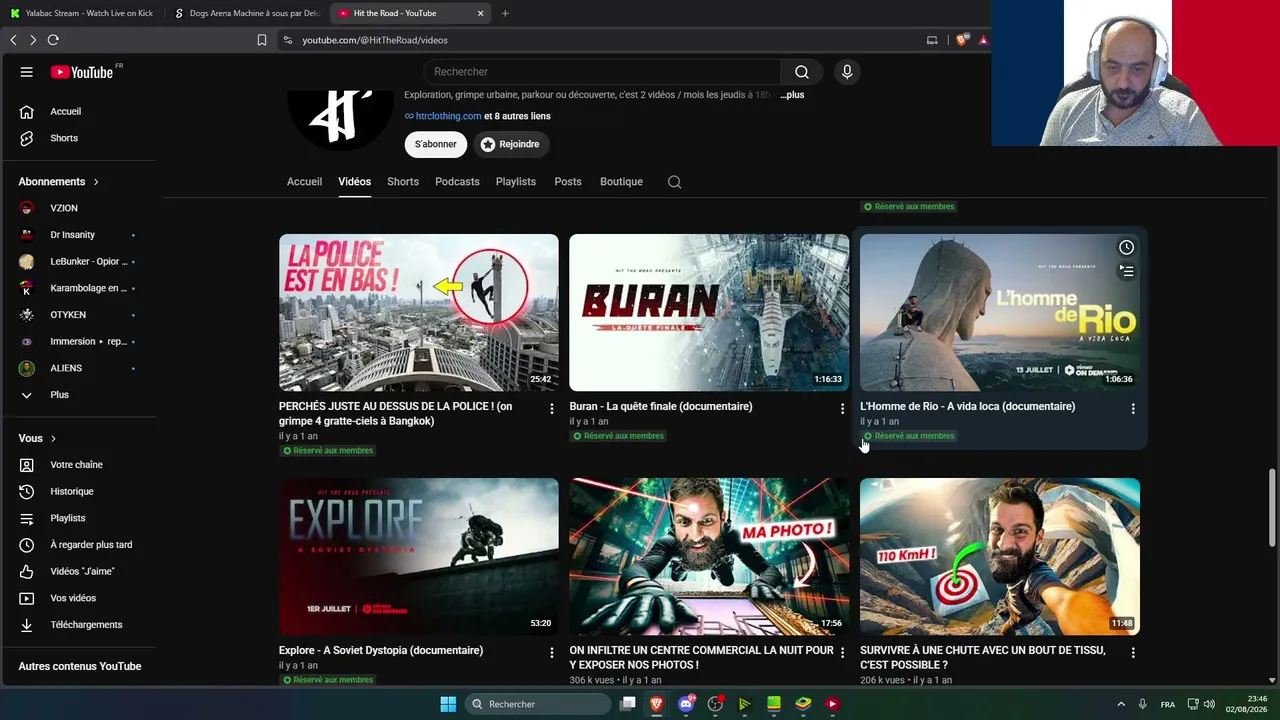Switch to the Accueil channel tab
The height and width of the screenshot is (720, 1280).
[x=304, y=182]
